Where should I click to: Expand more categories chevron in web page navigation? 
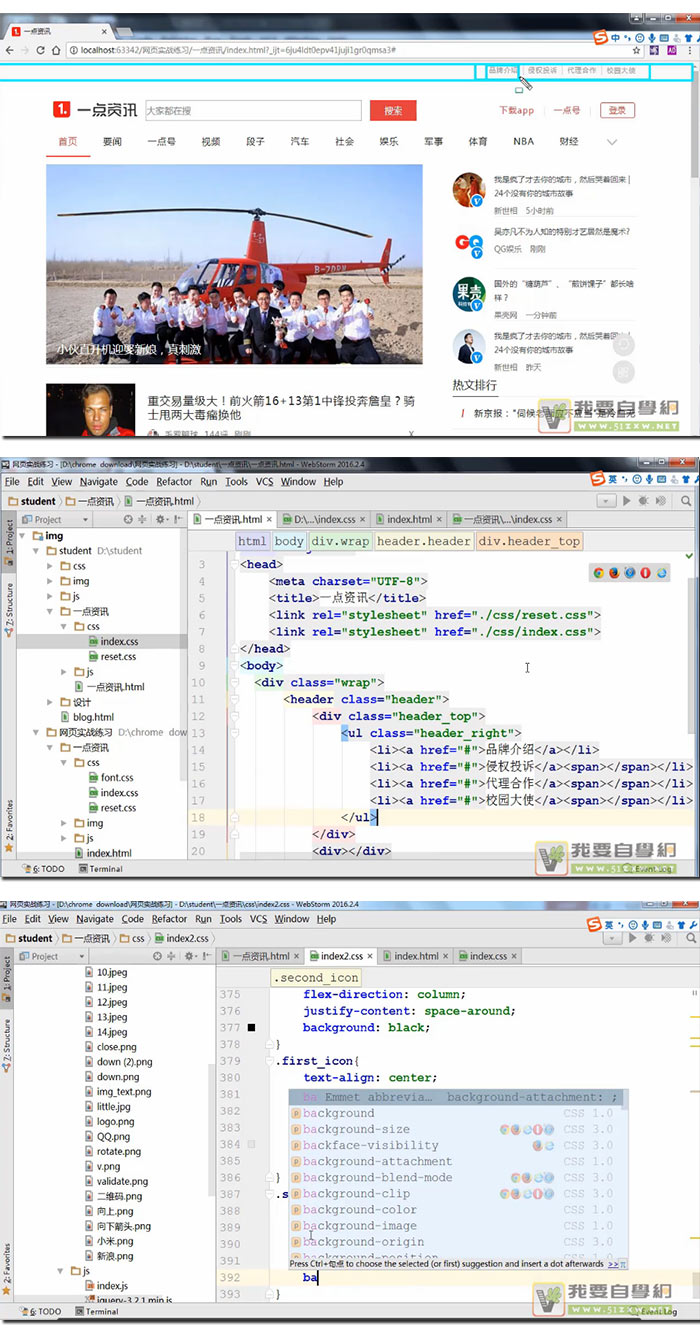612,142
